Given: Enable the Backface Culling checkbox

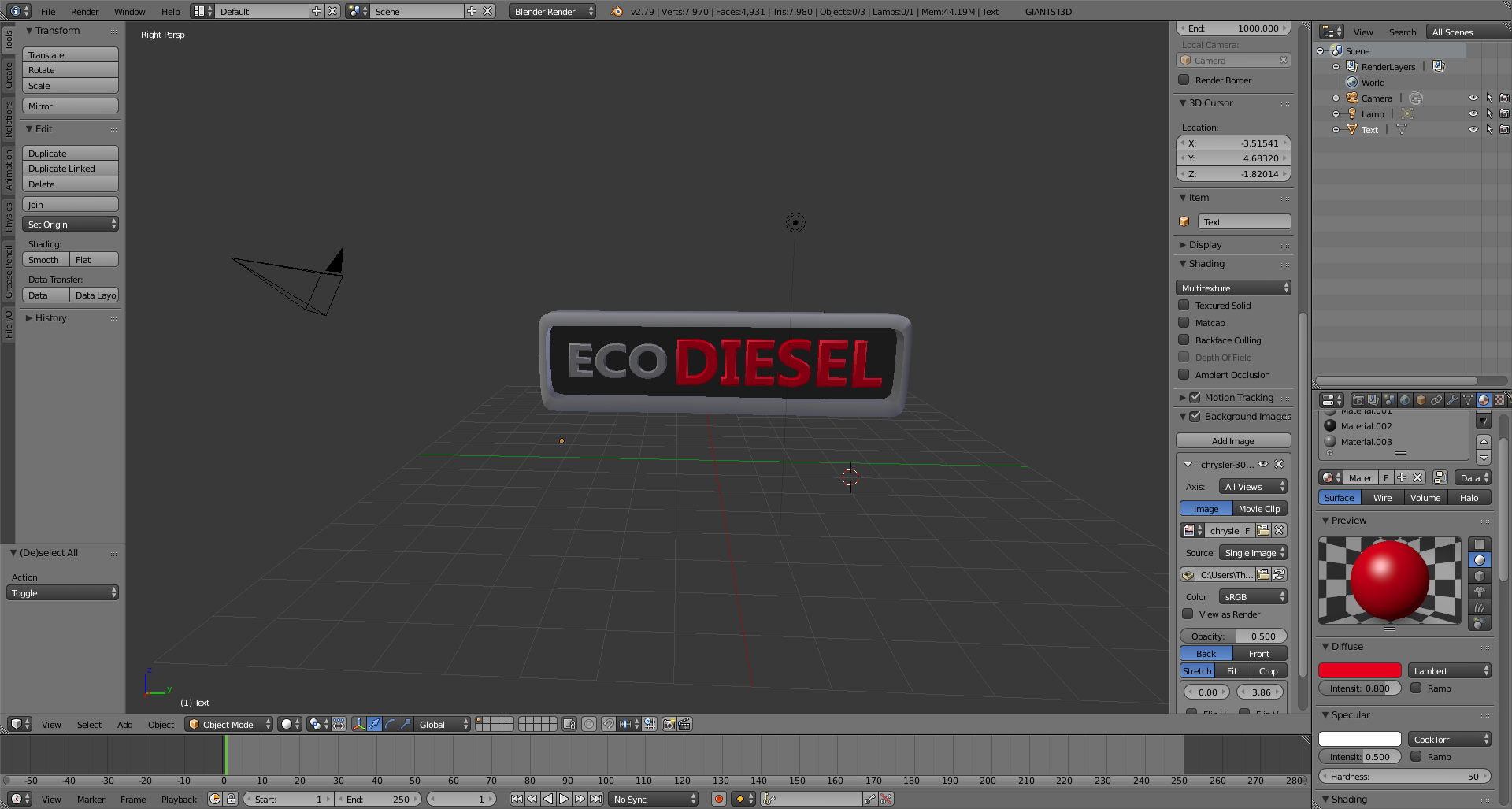Looking at the screenshot, I should pyautogui.click(x=1184, y=340).
